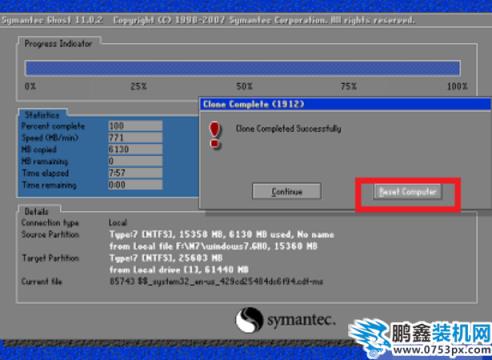Click source partition 'Type:7 [NTFS], 15358 MB' line

(222, 235)
